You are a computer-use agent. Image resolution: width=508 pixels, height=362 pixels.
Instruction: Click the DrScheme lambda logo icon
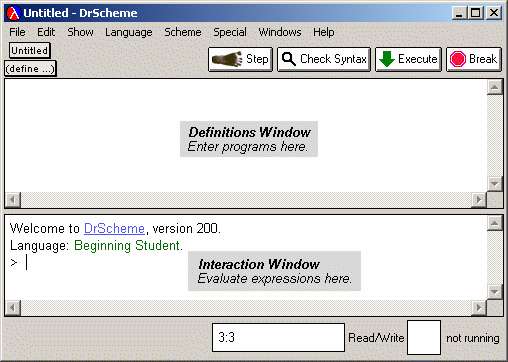pos(14,13)
